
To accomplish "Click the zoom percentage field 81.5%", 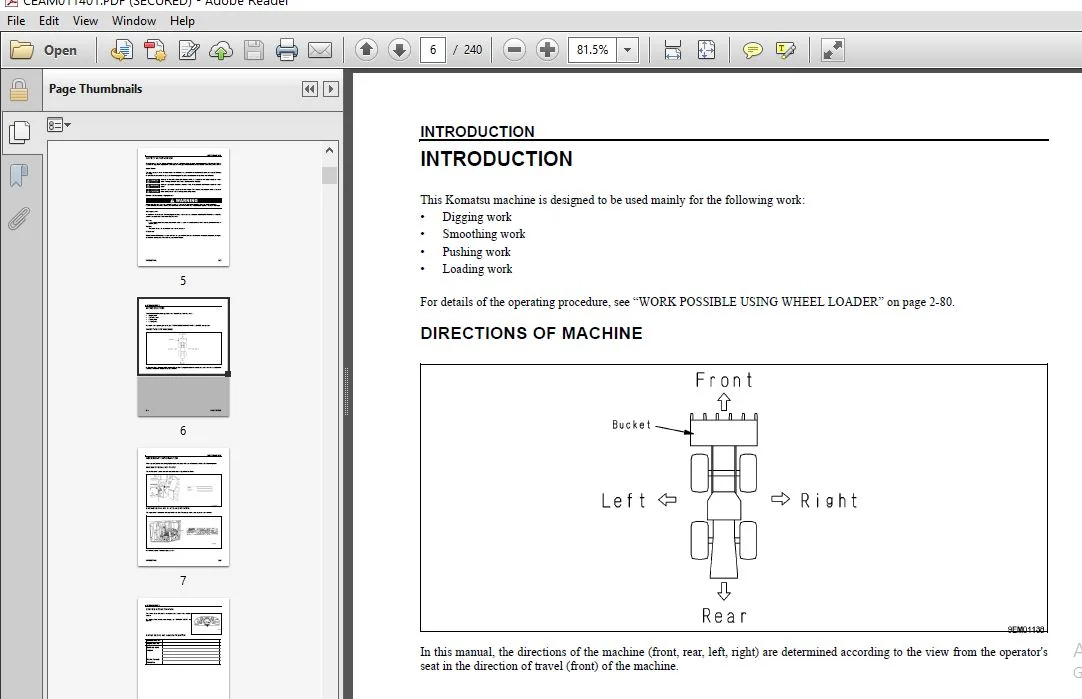I will [592, 50].
